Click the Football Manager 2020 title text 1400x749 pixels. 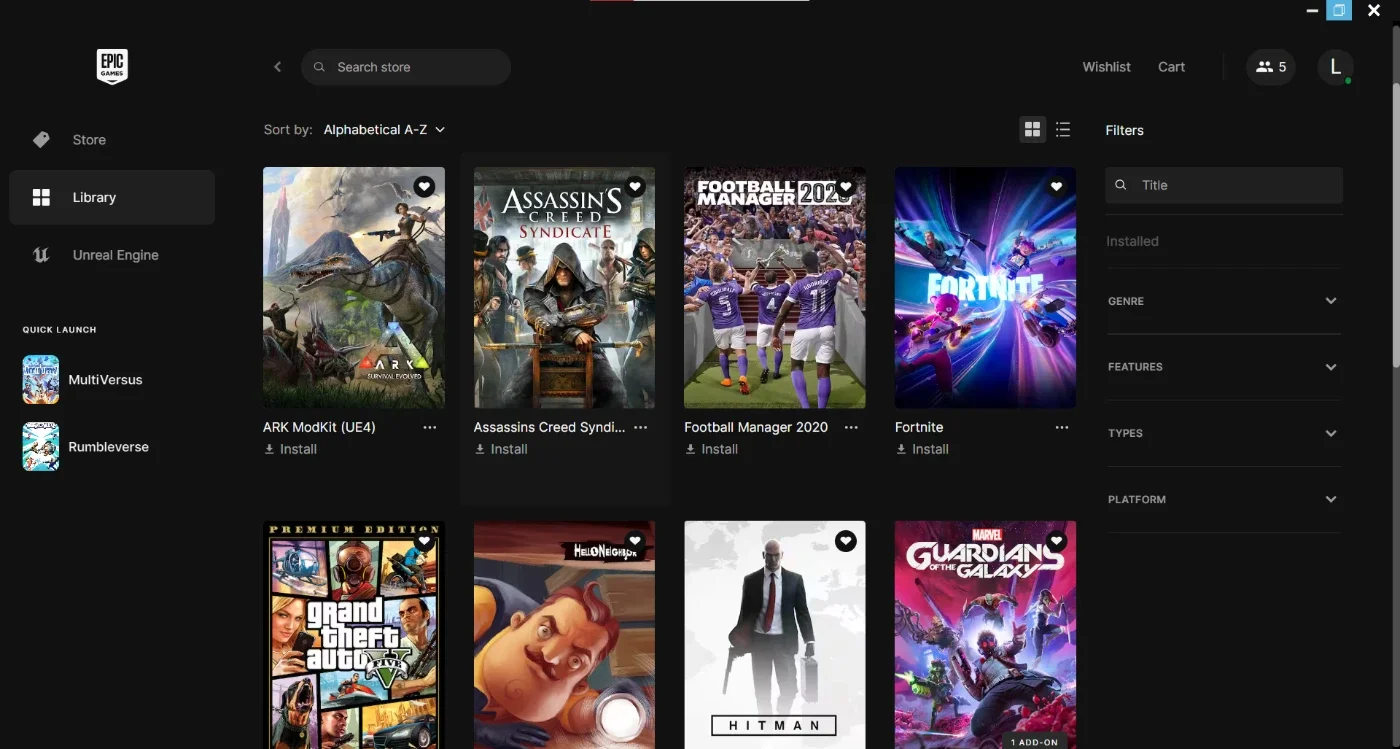tap(756, 427)
